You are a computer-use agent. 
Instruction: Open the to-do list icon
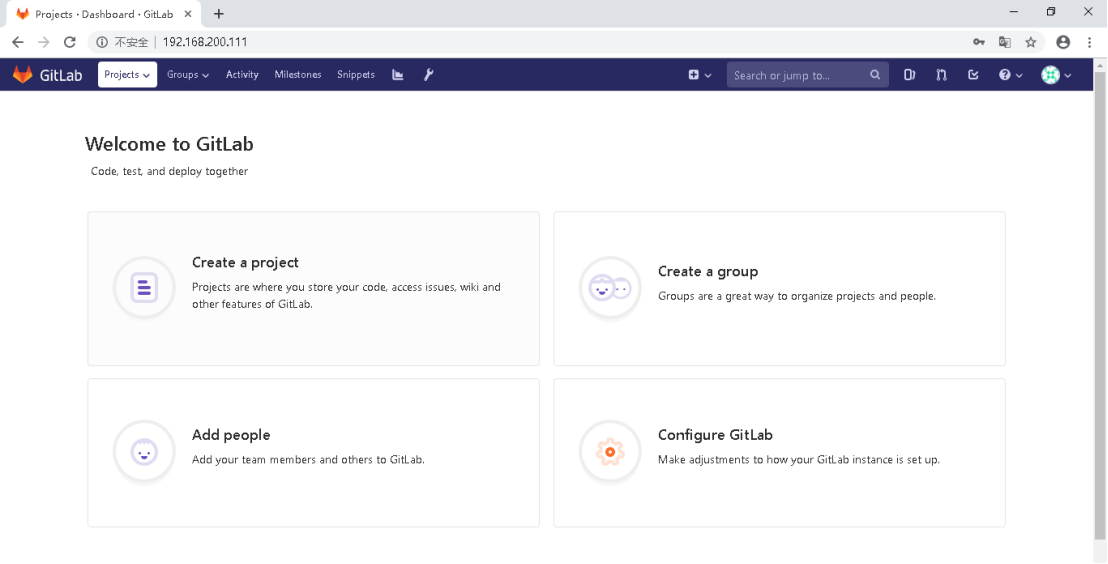click(973, 75)
